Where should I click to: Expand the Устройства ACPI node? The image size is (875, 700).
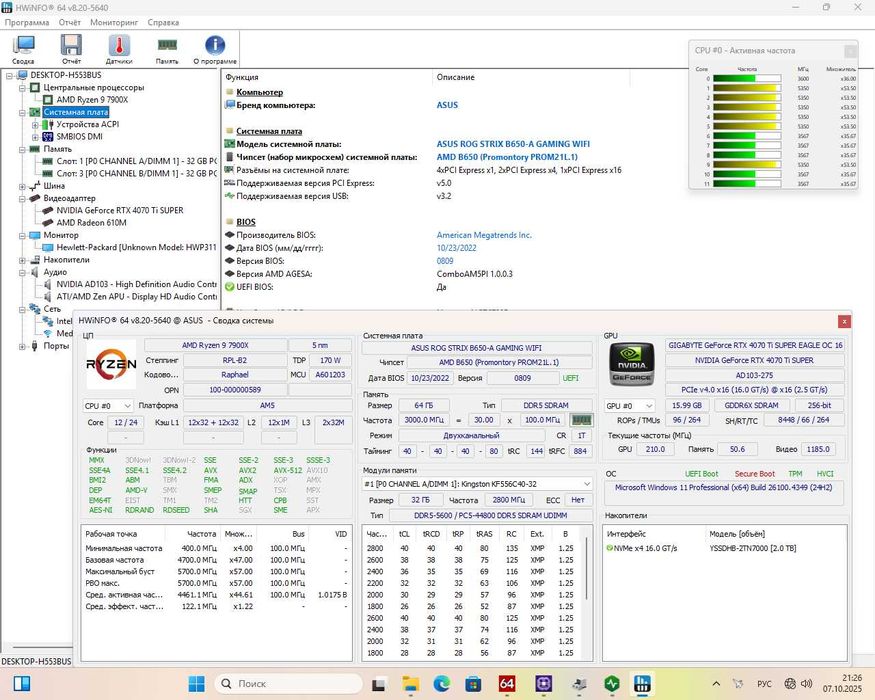point(35,124)
